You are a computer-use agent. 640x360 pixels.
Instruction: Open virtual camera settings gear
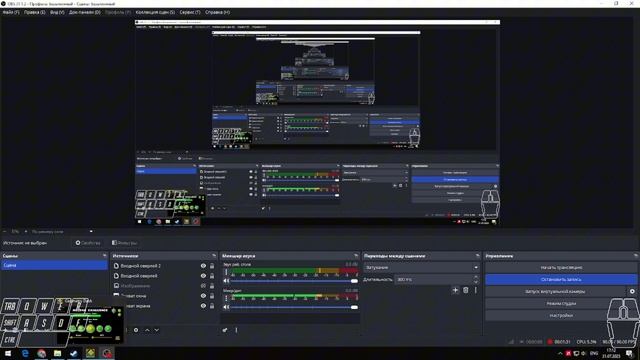632,291
